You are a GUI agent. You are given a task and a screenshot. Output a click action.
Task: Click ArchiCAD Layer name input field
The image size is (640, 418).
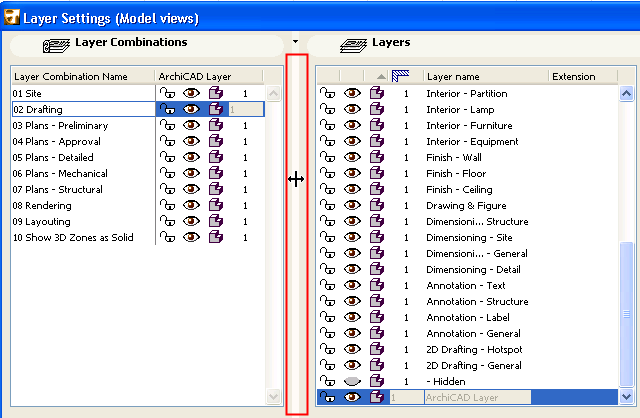tap(478, 397)
